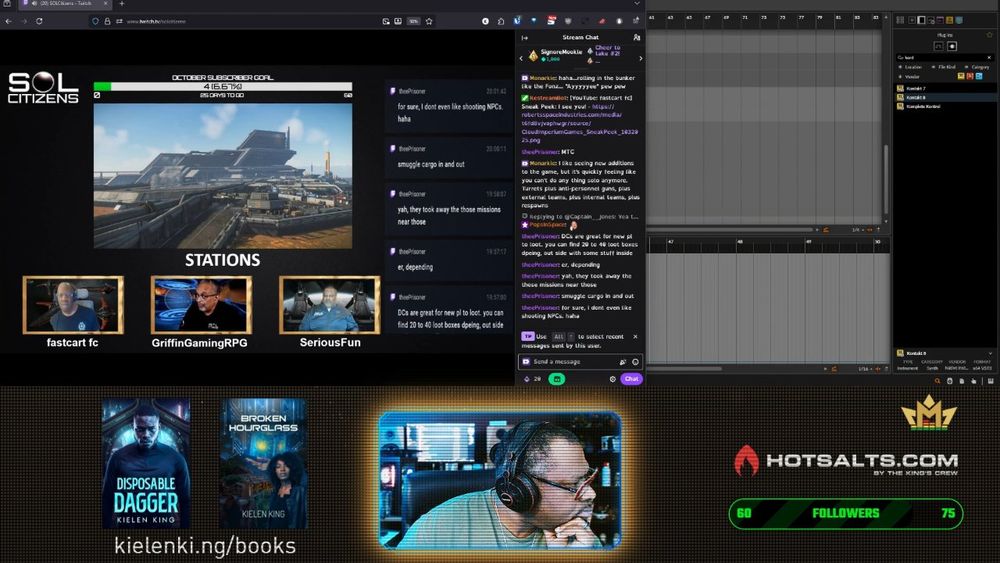This screenshot has width=1000, height=563.
Task: Click PopsInSpace username in chat
Action: [547, 224]
